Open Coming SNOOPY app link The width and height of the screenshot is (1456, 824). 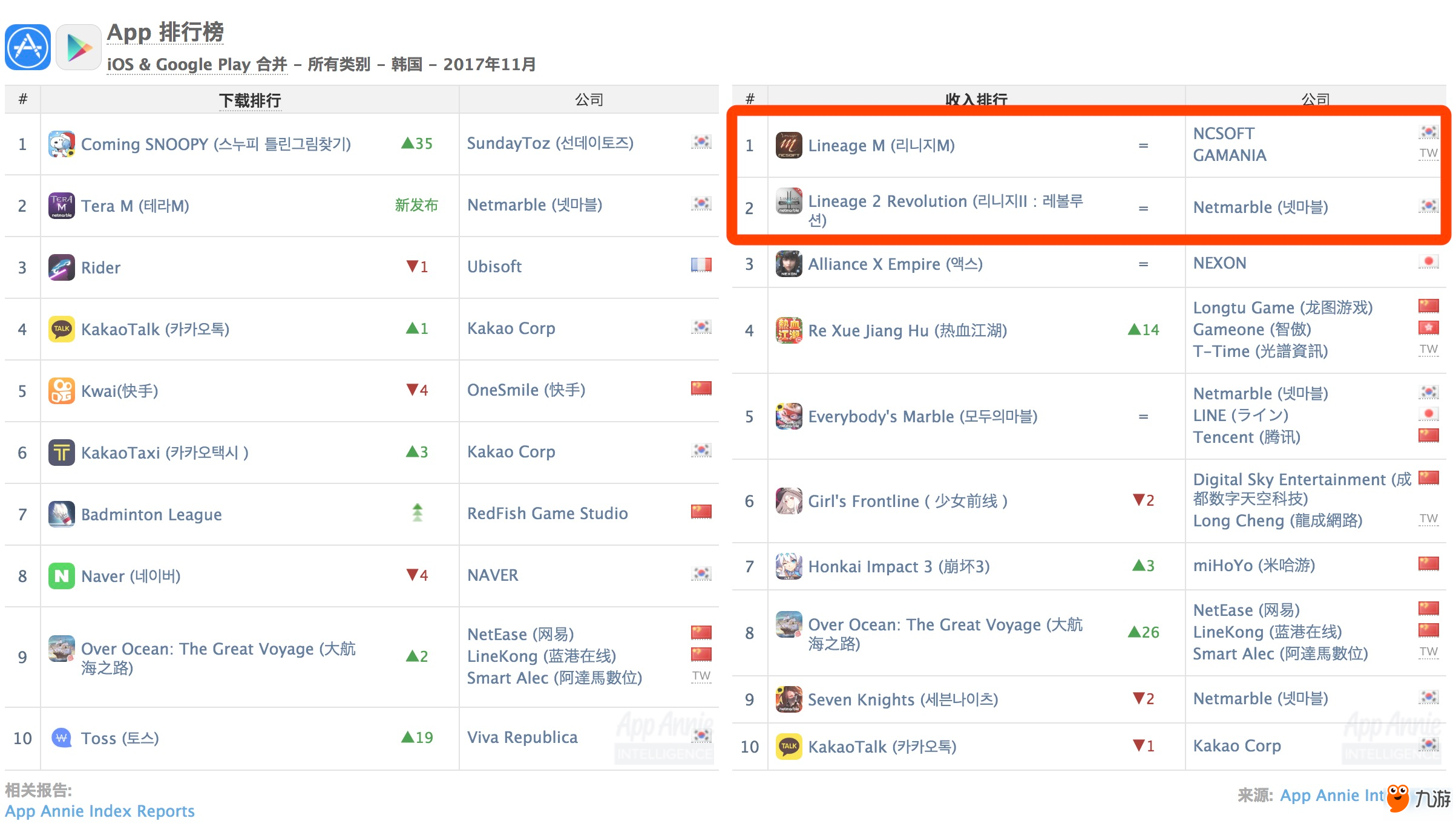[x=216, y=144]
